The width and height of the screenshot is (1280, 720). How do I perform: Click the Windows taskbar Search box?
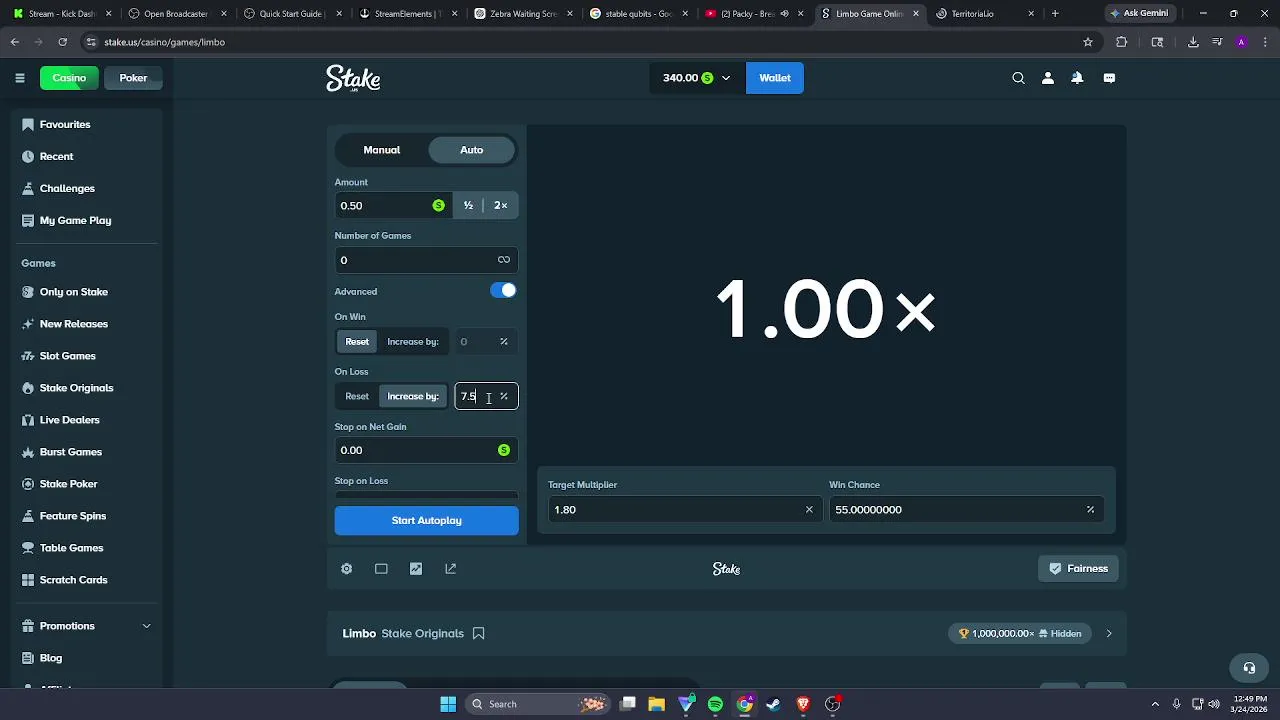[x=538, y=704]
